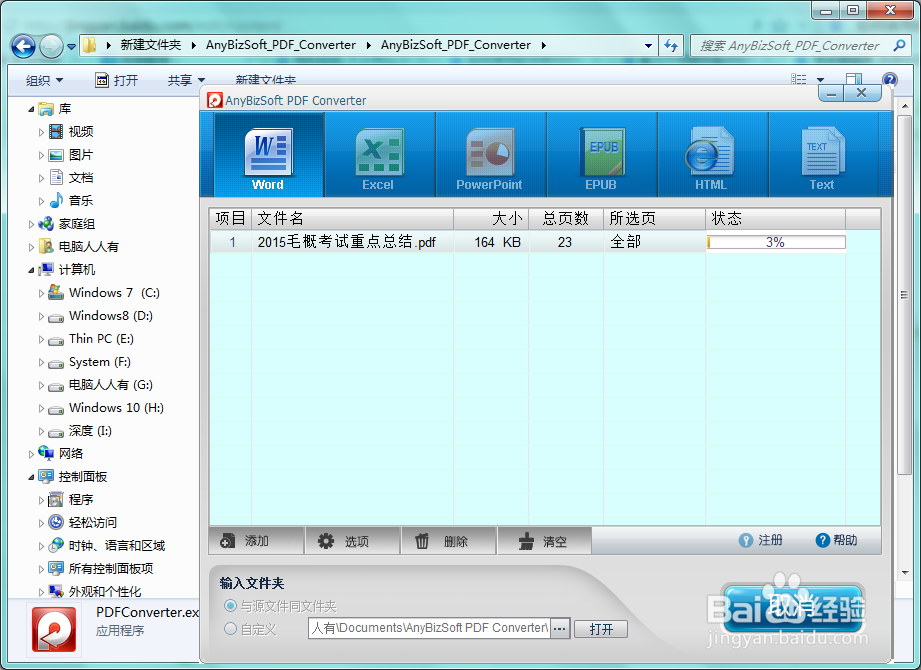
Task: Collapse the 库 libraries tree node
Action: coord(31,109)
